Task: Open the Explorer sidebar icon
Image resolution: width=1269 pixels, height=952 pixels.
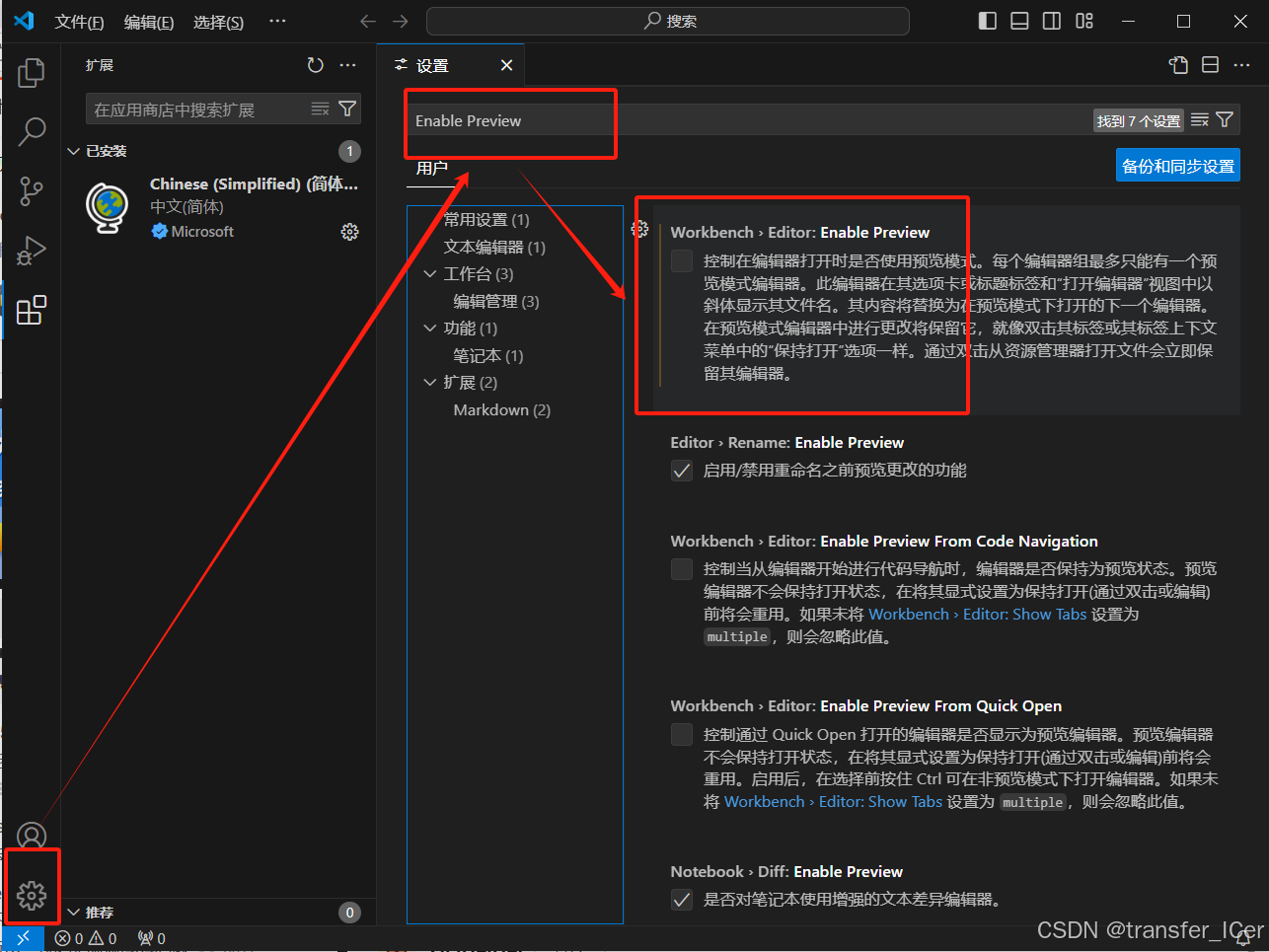Action: (x=31, y=72)
